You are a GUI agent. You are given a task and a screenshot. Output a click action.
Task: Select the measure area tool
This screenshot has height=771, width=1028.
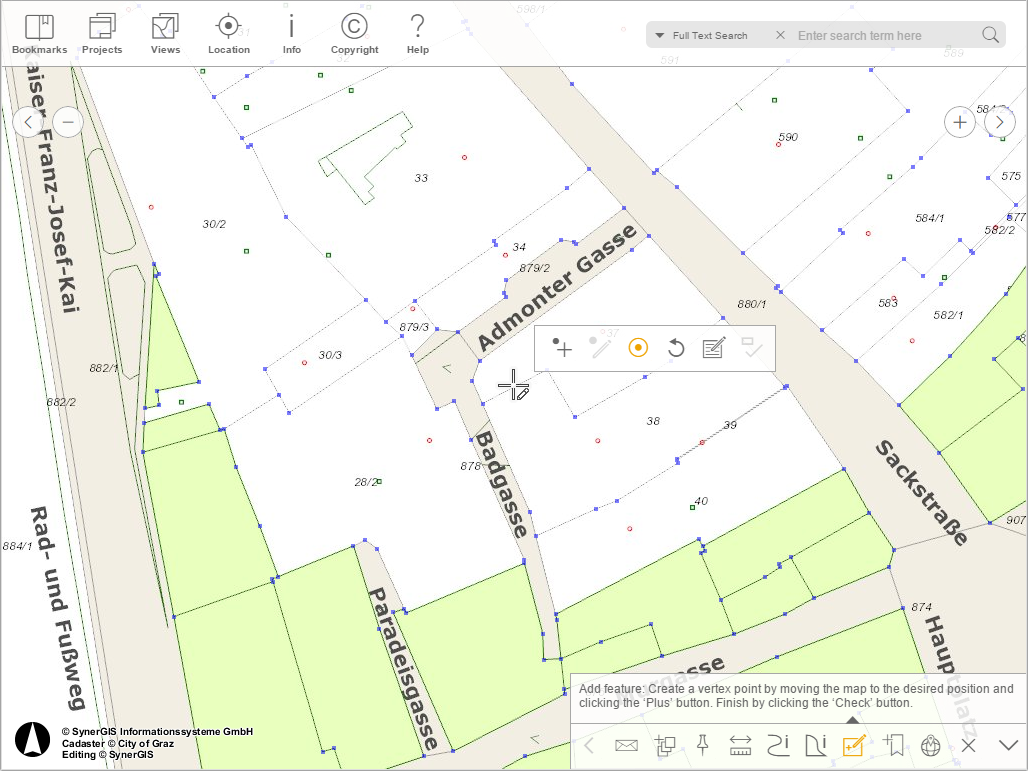pyautogui.click(x=816, y=745)
